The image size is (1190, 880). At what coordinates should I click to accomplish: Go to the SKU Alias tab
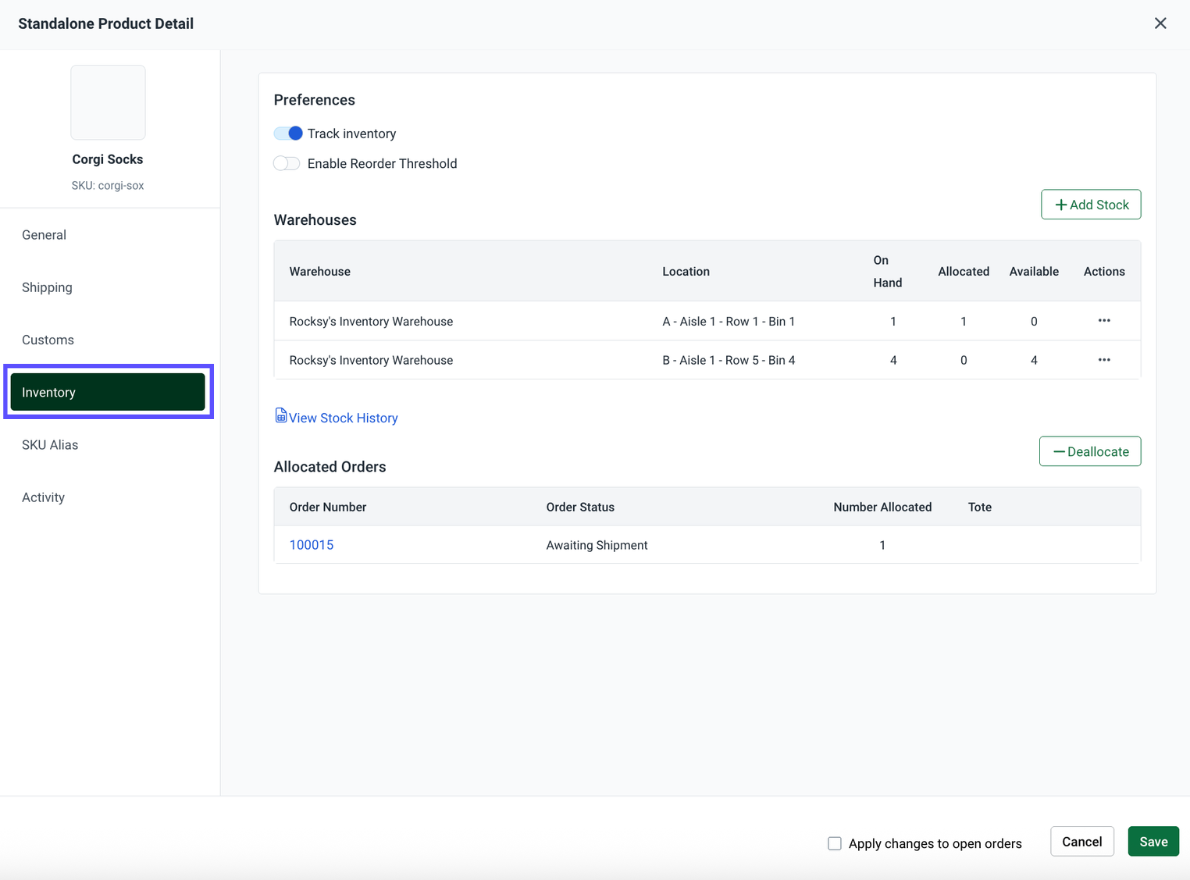[50, 445]
